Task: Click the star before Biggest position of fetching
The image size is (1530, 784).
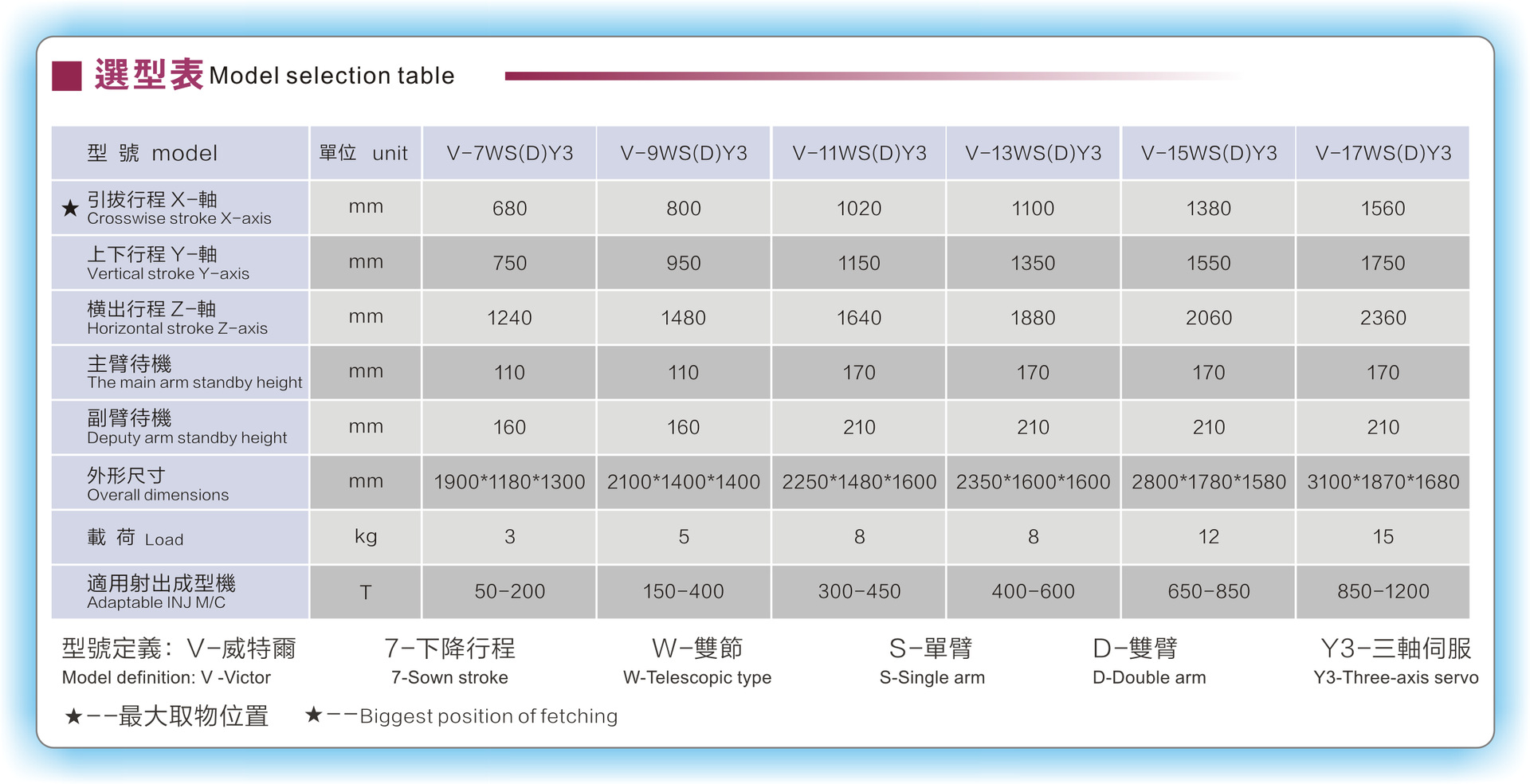Action: (313, 715)
